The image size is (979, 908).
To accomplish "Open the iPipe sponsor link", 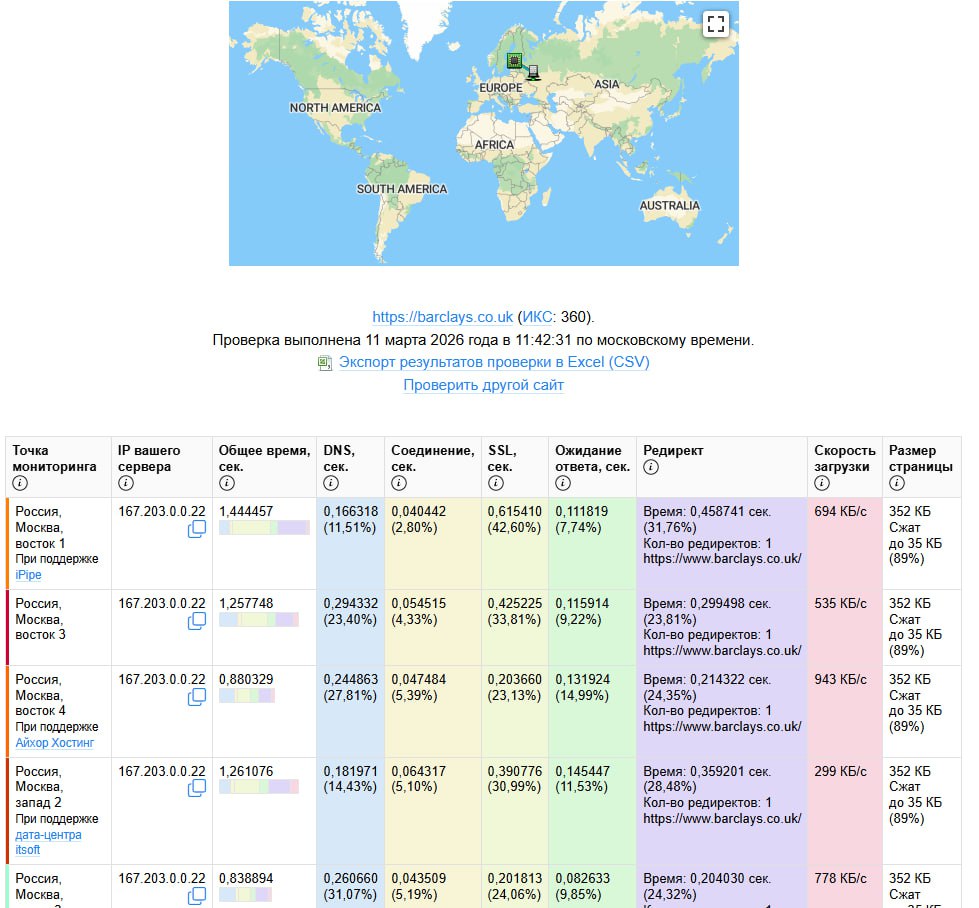I will coord(28,575).
